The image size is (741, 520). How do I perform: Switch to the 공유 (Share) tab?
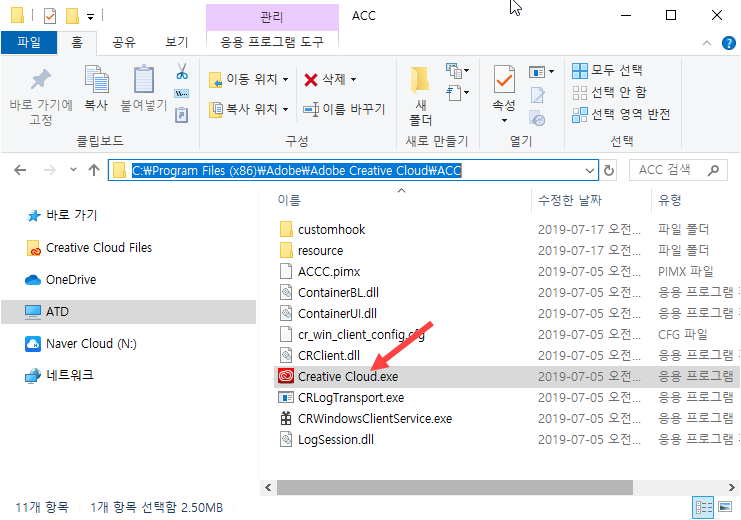click(x=124, y=43)
